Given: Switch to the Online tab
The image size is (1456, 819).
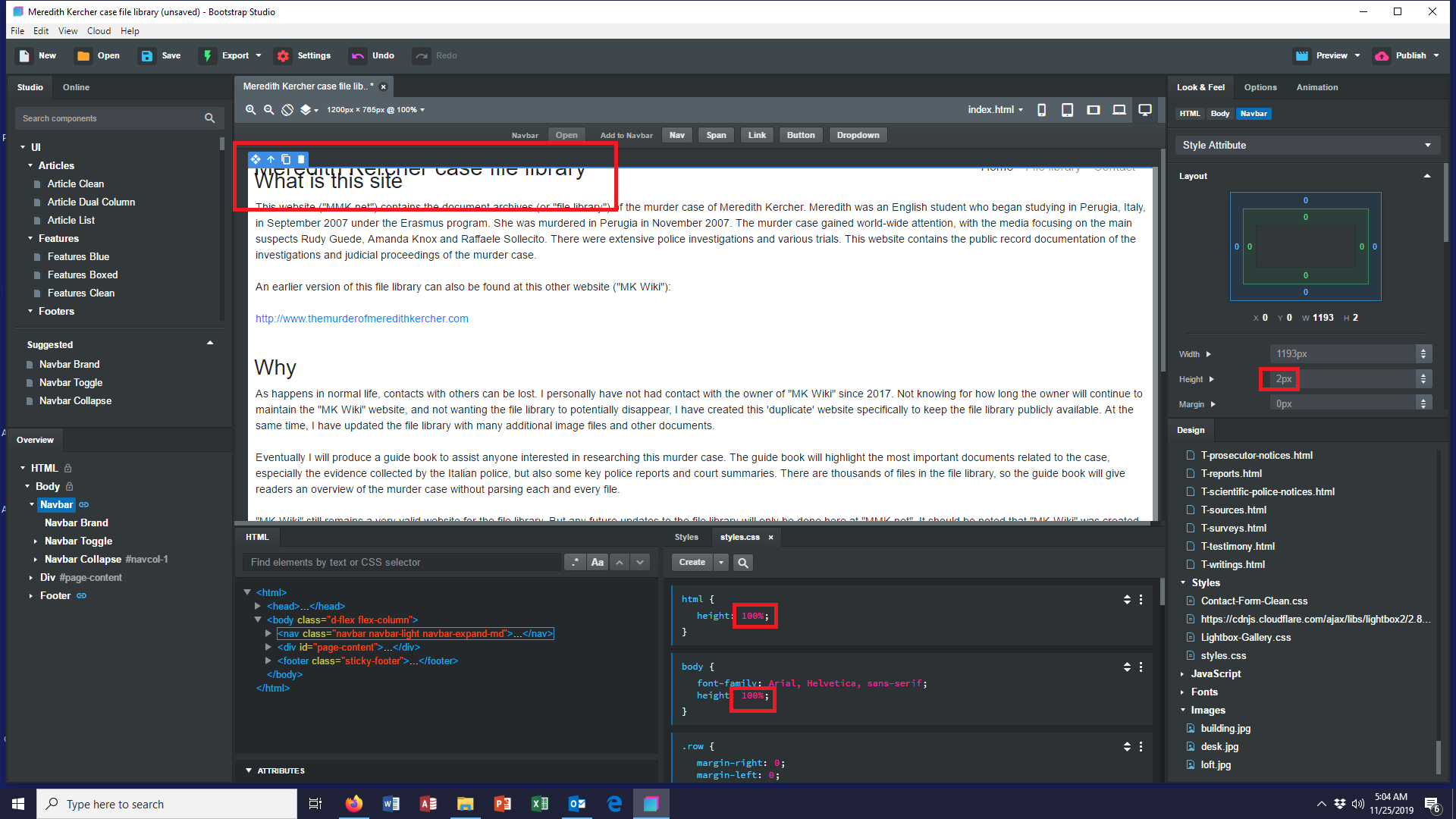Looking at the screenshot, I should tap(76, 87).
